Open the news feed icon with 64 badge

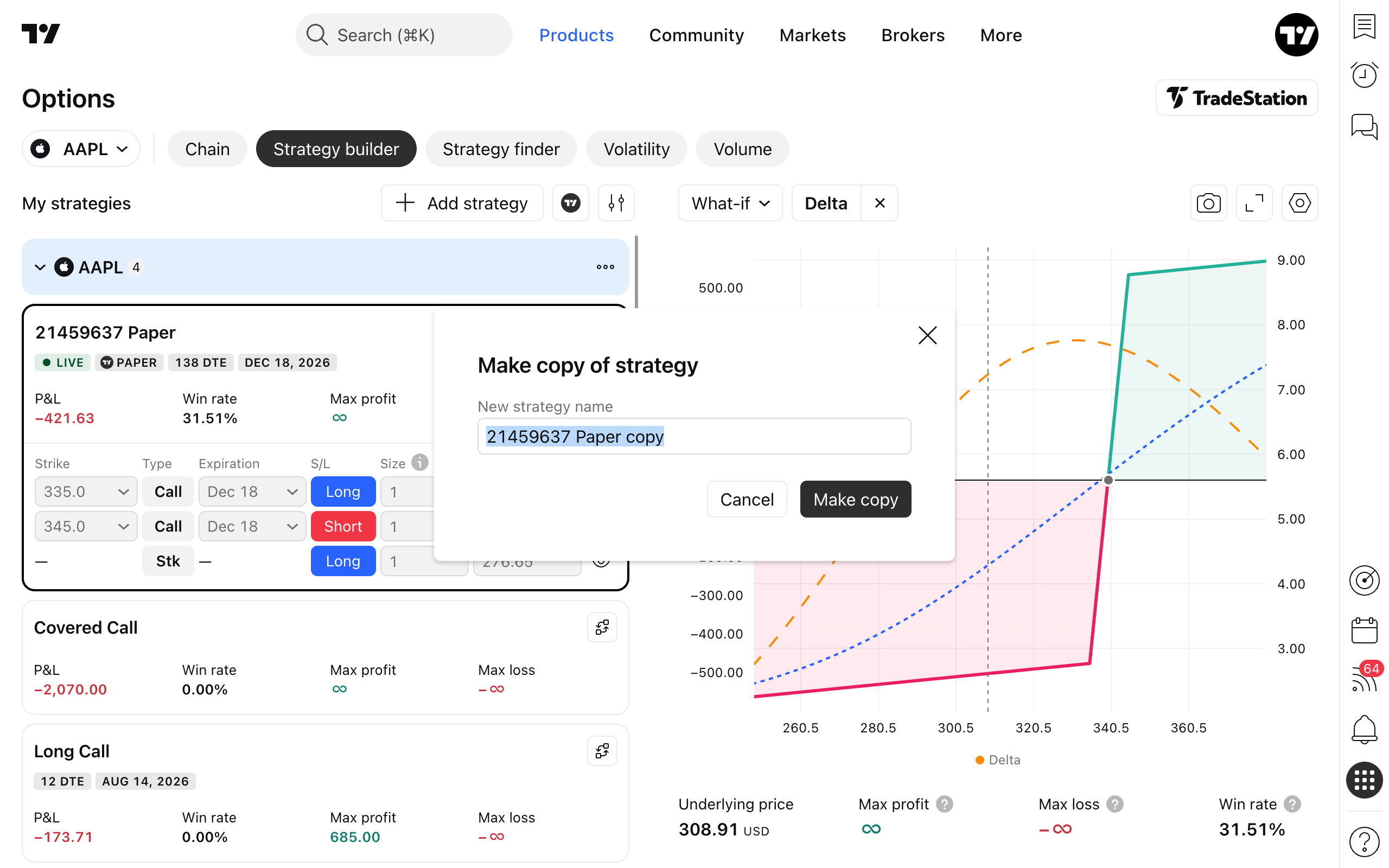tap(1363, 679)
